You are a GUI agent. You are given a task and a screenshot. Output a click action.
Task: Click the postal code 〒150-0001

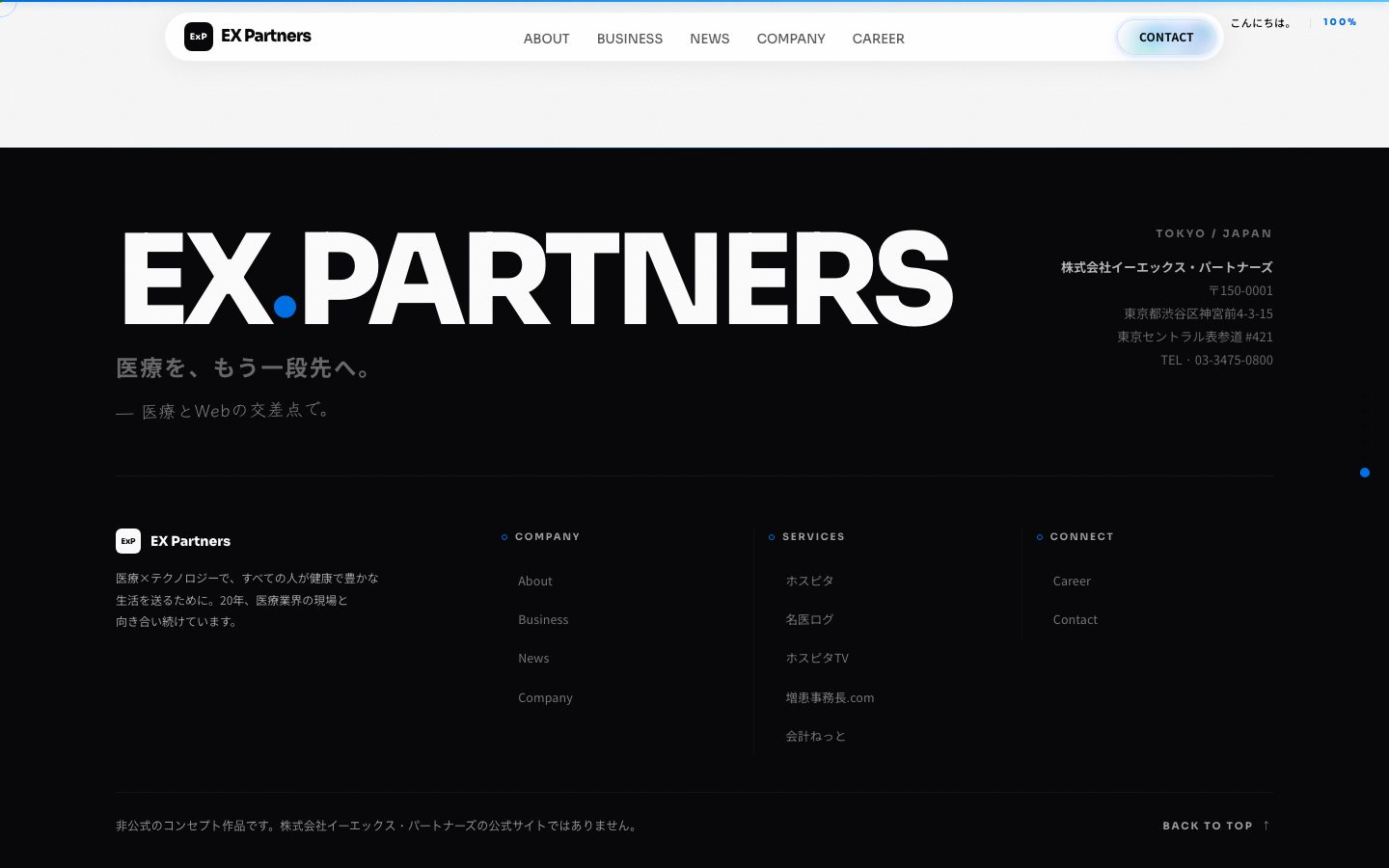click(x=1240, y=290)
